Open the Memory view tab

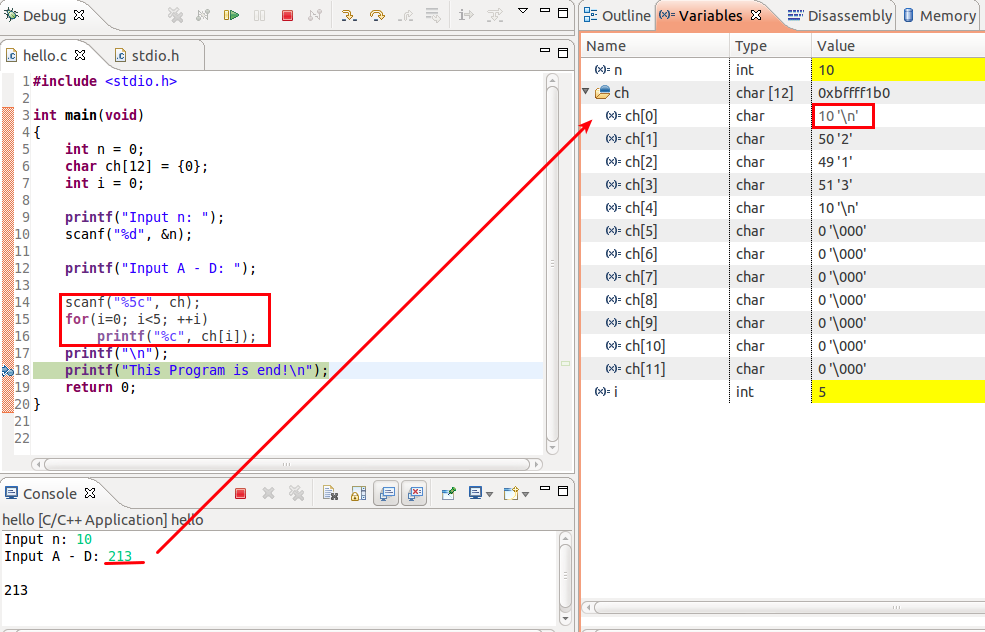(x=940, y=16)
